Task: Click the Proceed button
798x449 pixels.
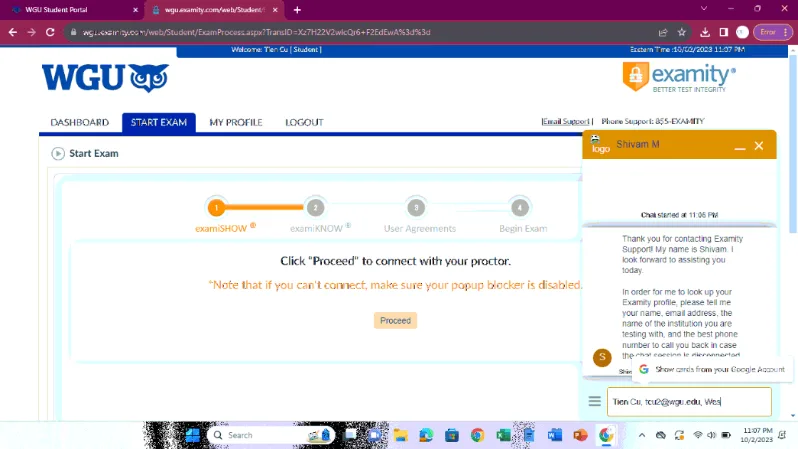Action: click(395, 321)
